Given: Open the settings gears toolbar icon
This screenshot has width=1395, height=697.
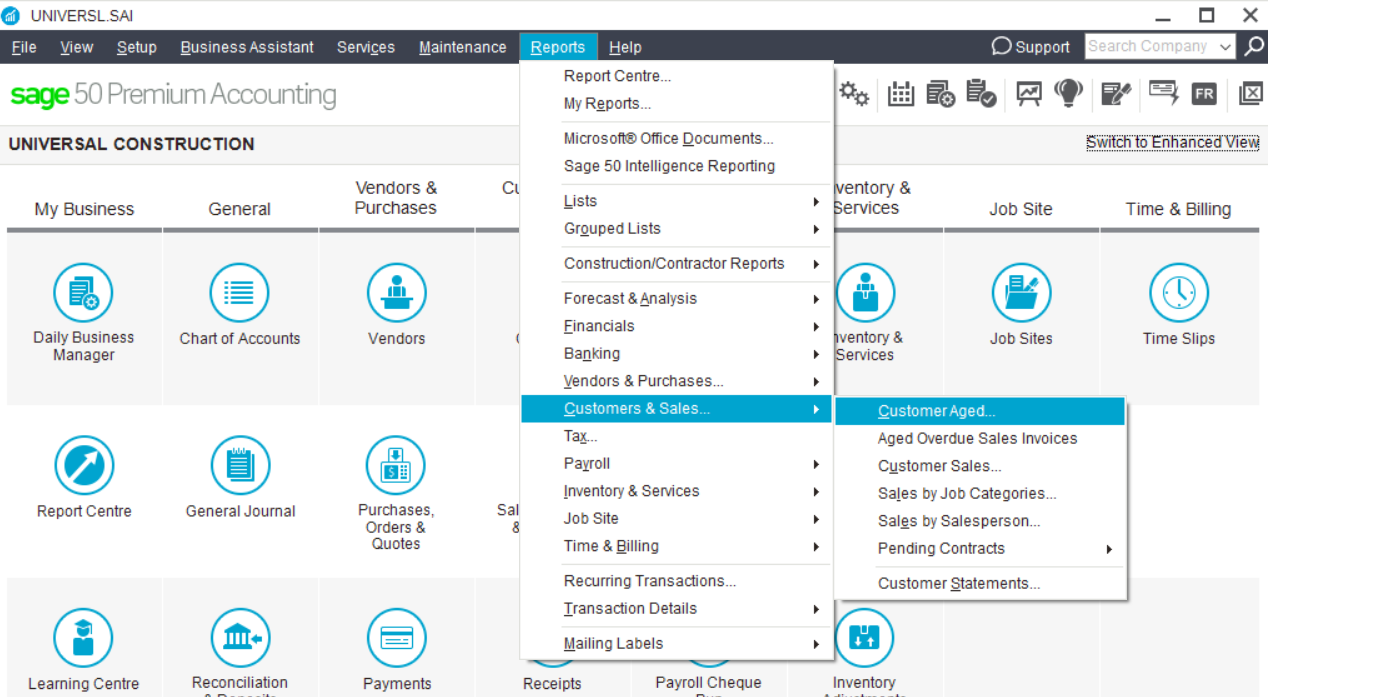Looking at the screenshot, I should point(854,94).
